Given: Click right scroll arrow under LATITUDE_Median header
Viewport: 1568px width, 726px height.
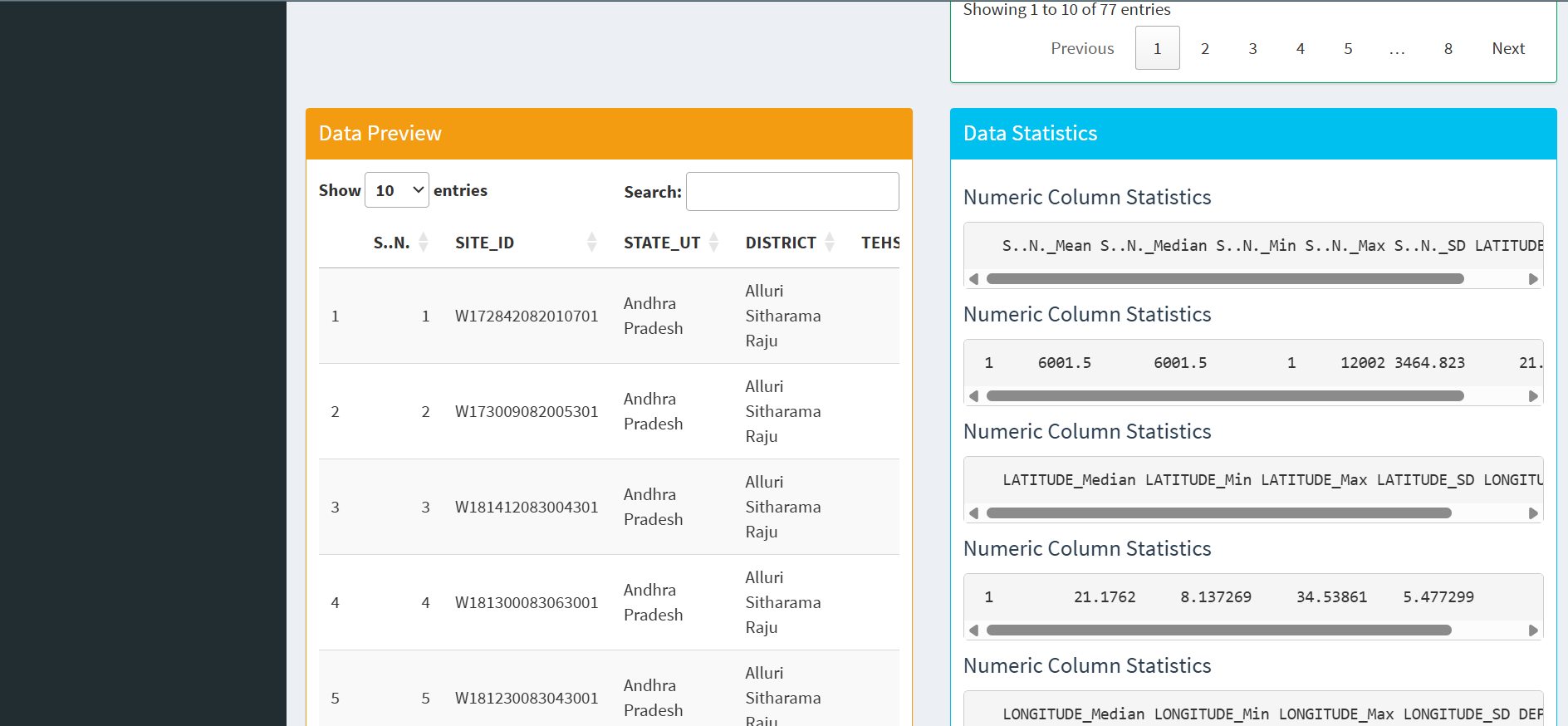Looking at the screenshot, I should click(x=1534, y=513).
